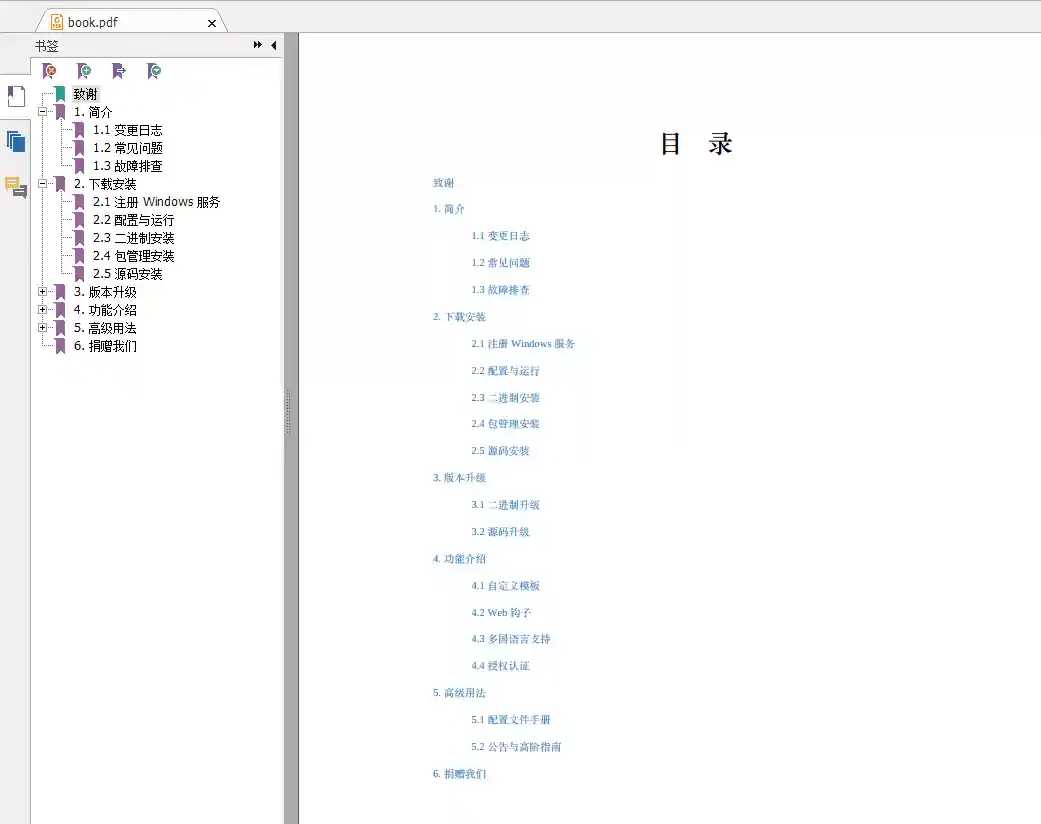
Task: Select the '2.5 源码安装' bookmark
Action: point(127,274)
